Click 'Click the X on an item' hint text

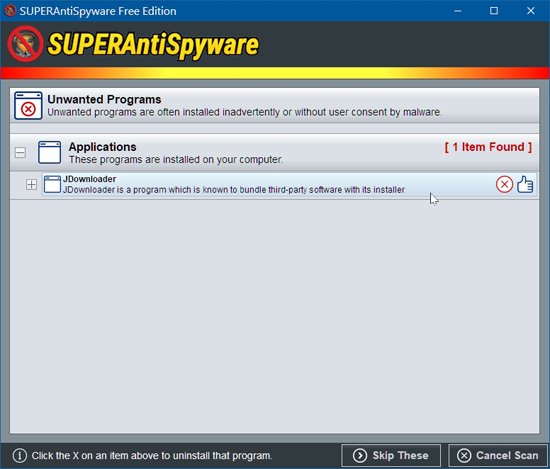pyautogui.click(x=152, y=456)
